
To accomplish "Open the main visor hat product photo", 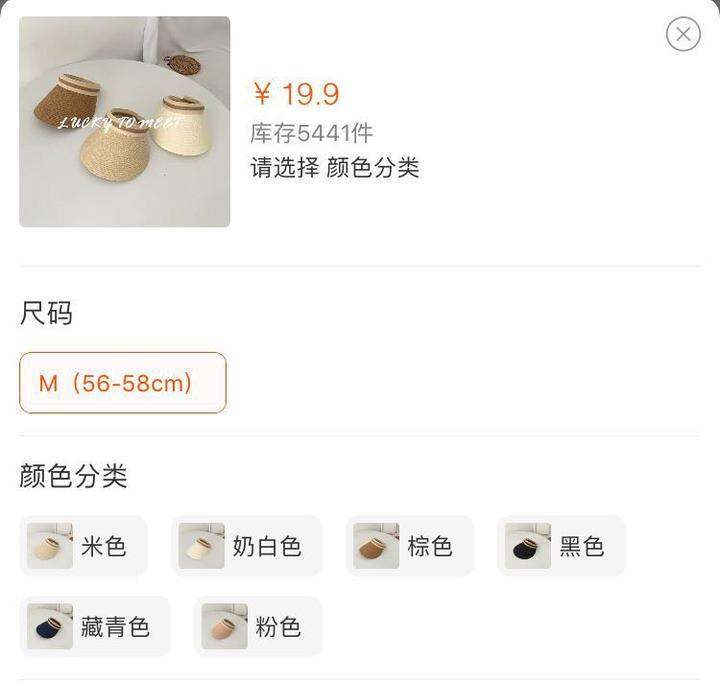I will [124, 122].
